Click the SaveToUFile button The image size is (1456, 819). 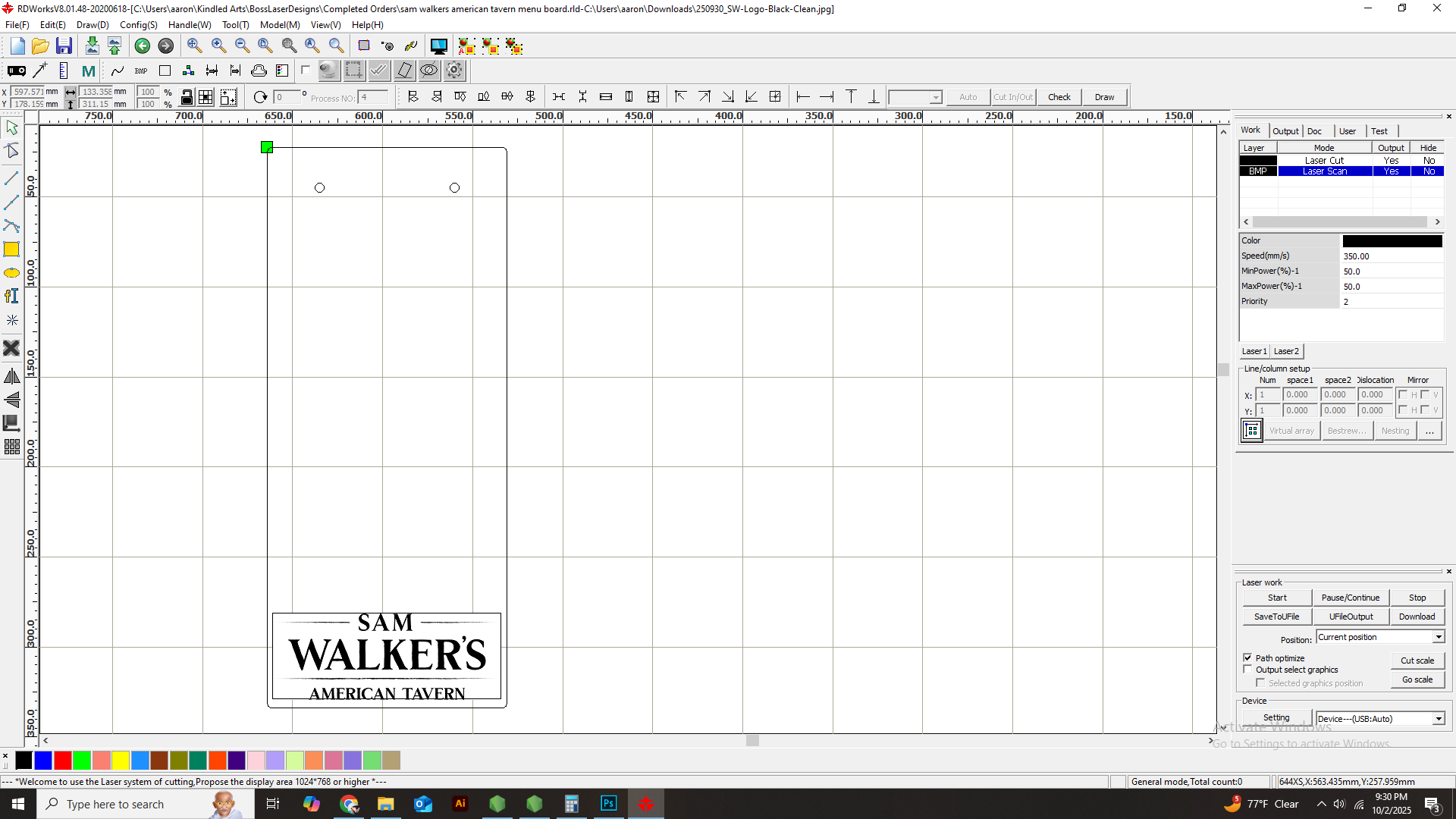click(x=1276, y=617)
